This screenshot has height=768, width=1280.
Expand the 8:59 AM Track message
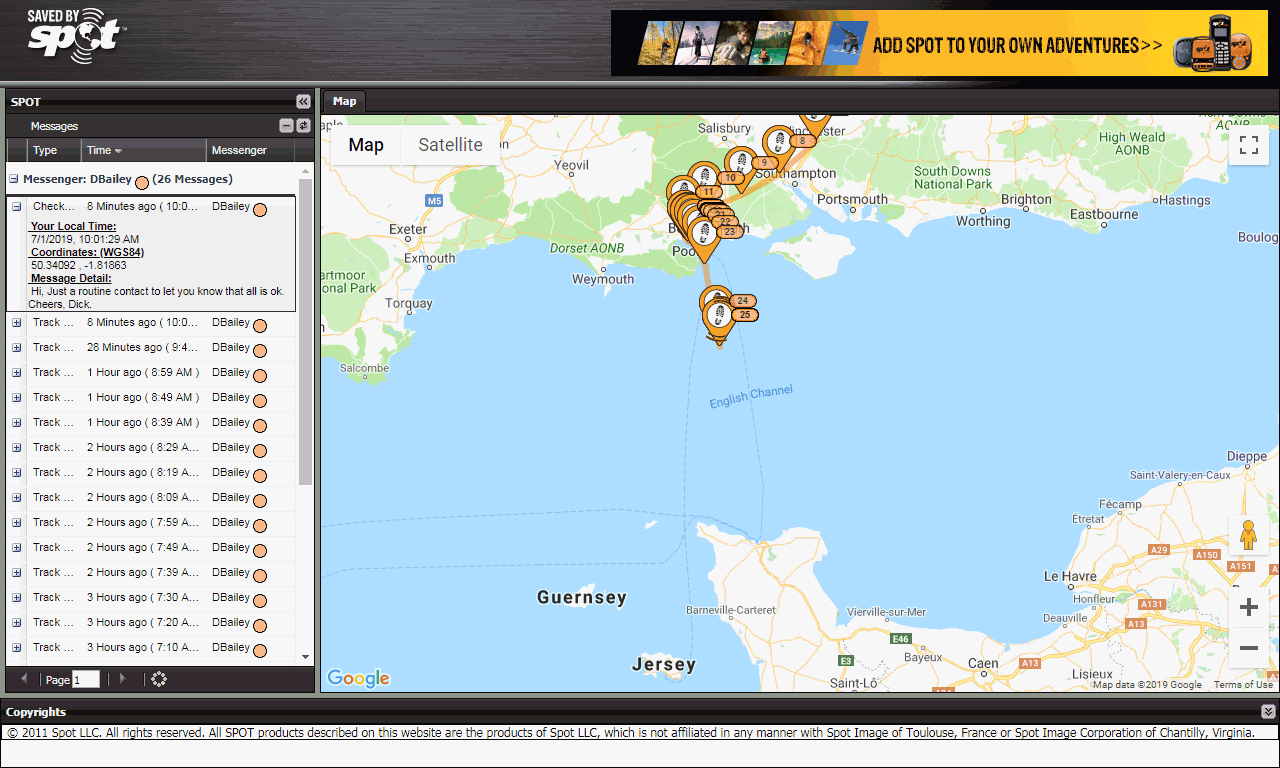click(17, 373)
